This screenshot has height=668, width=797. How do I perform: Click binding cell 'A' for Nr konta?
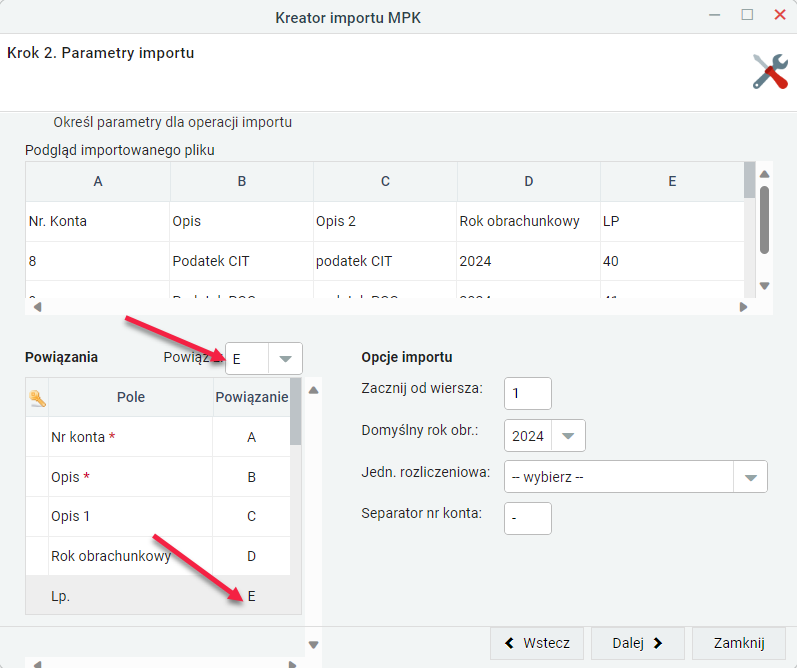251,437
